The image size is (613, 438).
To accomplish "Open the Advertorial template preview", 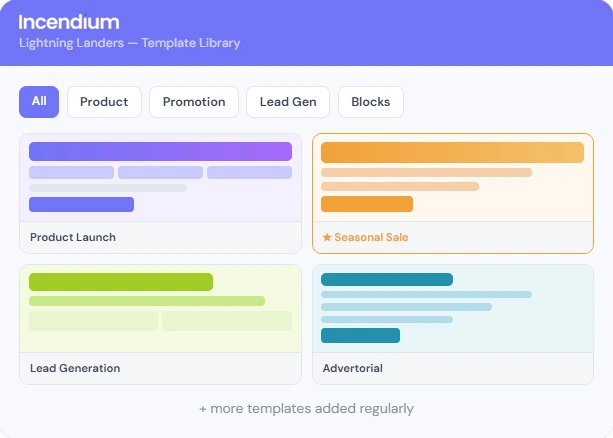I will (453, 309).
